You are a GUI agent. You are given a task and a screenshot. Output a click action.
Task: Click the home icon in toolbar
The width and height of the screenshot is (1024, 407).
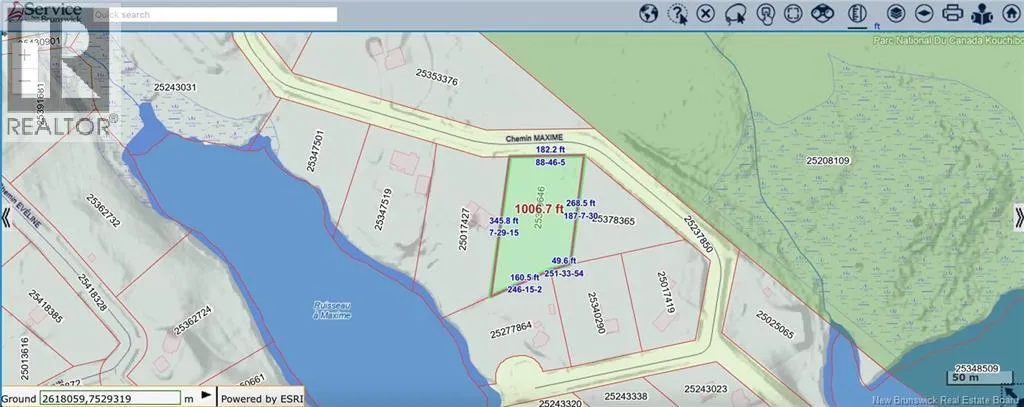(x=1009, y=13)
